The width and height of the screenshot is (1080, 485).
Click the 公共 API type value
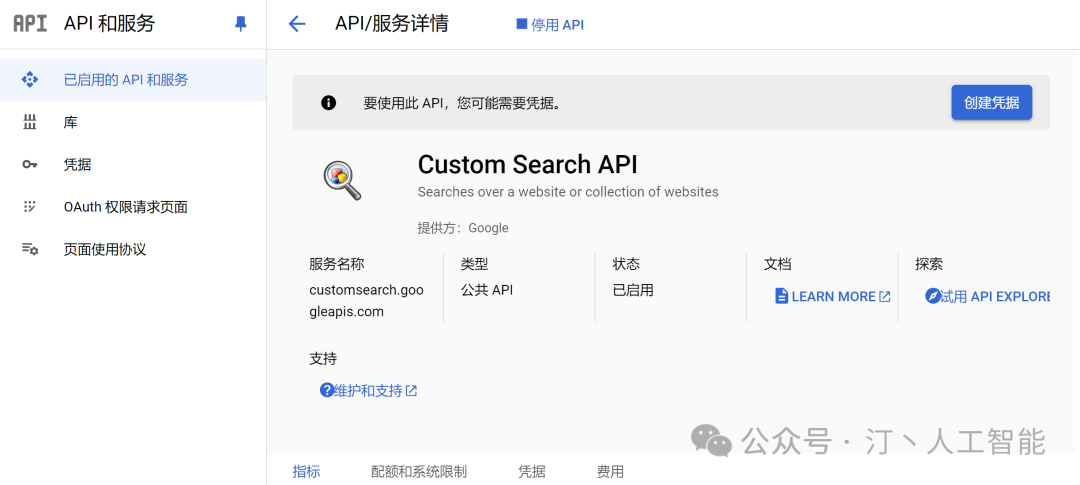[487, 290]
